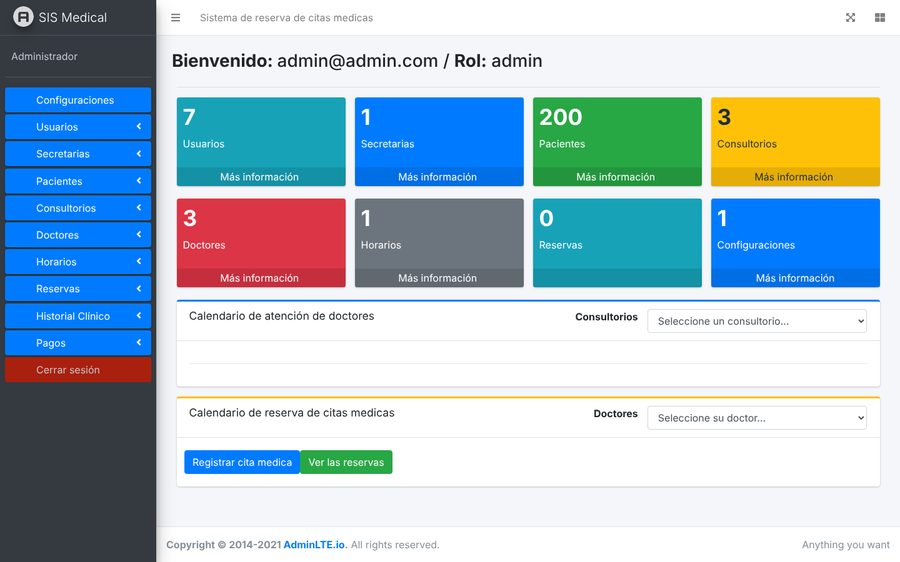
Task: Open Horarios in the sidebar
Action: (78, 262)
